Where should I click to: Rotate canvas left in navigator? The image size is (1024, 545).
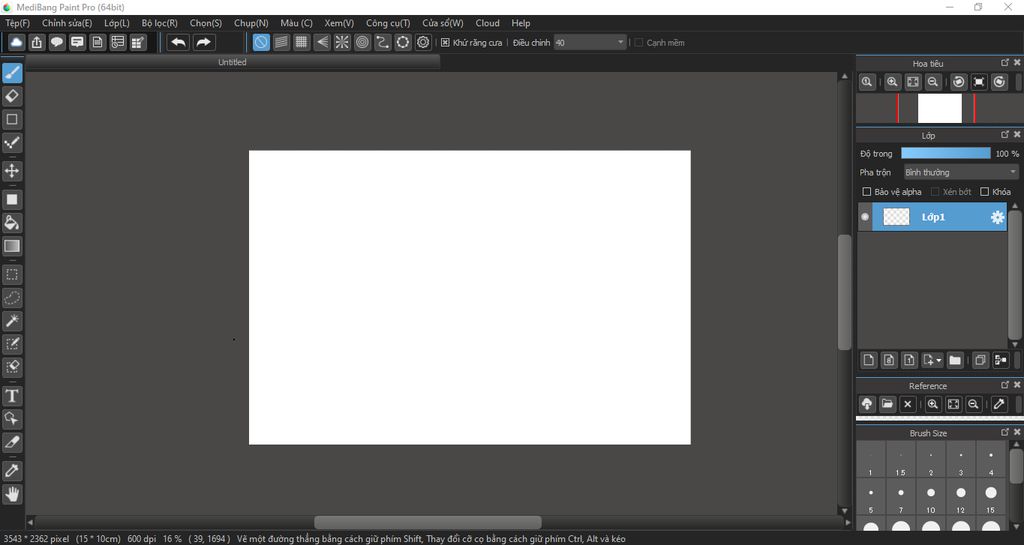click(x=959, y=82)
